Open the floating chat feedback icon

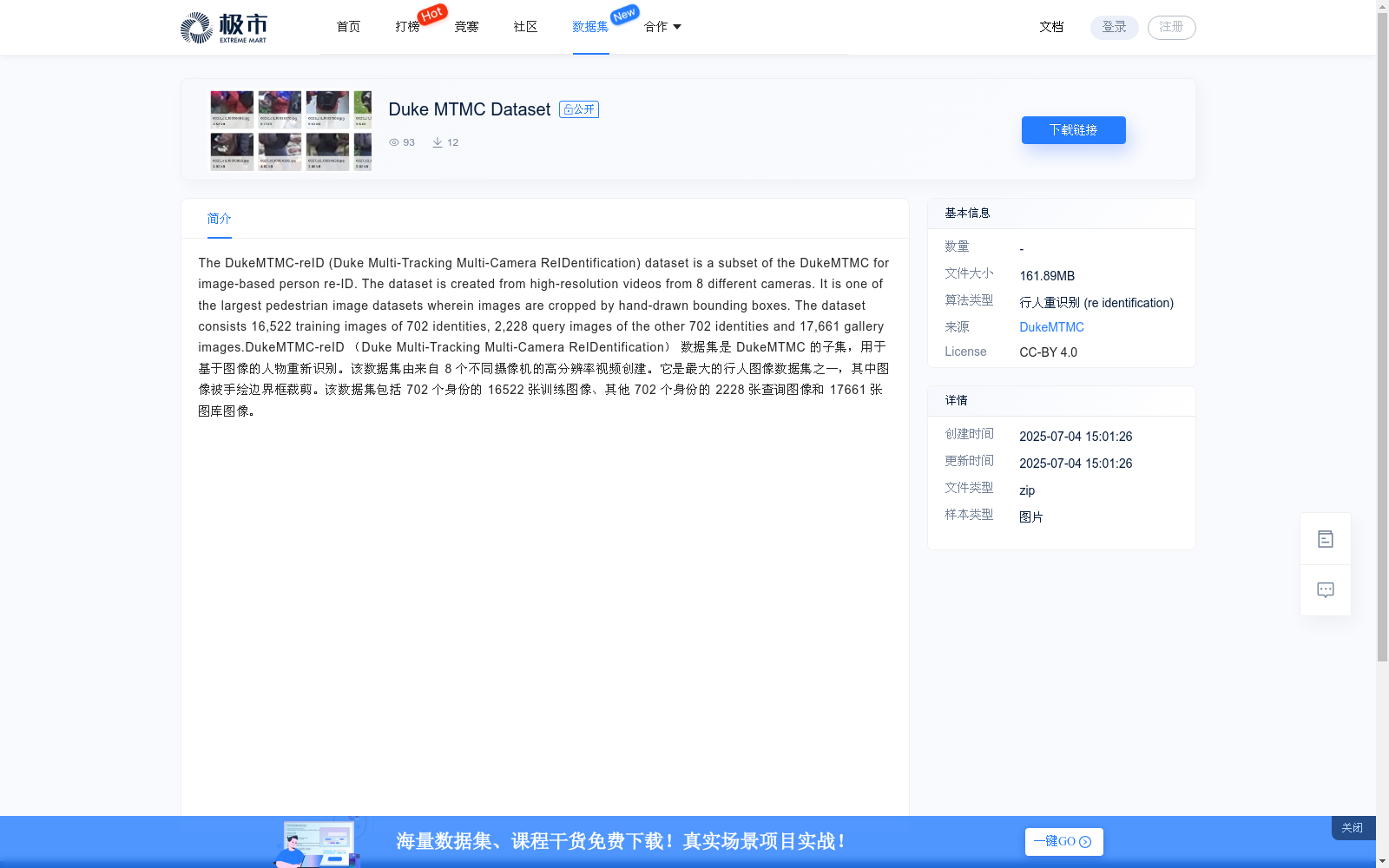pos(1325,590)
